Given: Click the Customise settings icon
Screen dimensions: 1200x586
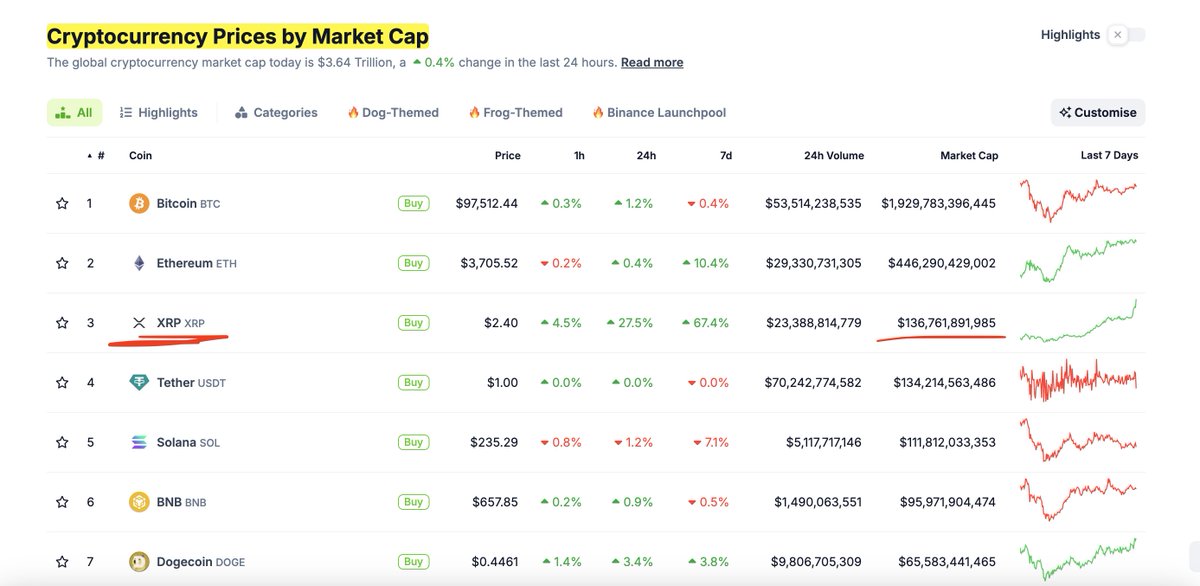Looking at the screenshot, I should click(1063, 112).
